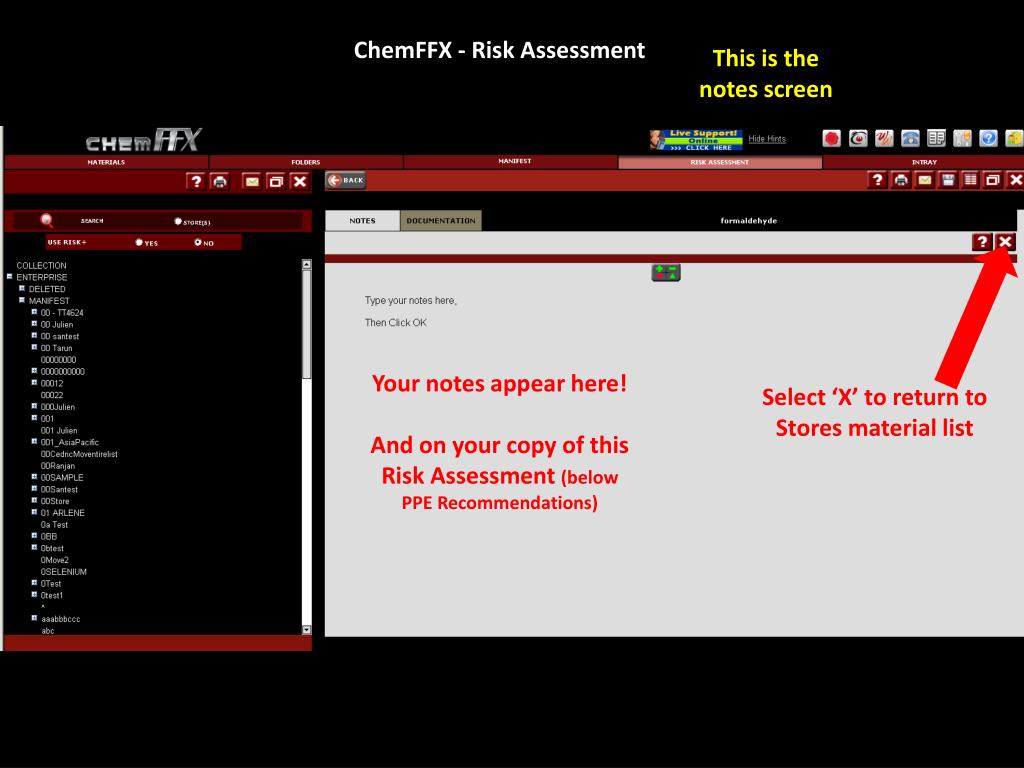
Task: Click tree scrollbar up arrow
Action: pos(307,264)
